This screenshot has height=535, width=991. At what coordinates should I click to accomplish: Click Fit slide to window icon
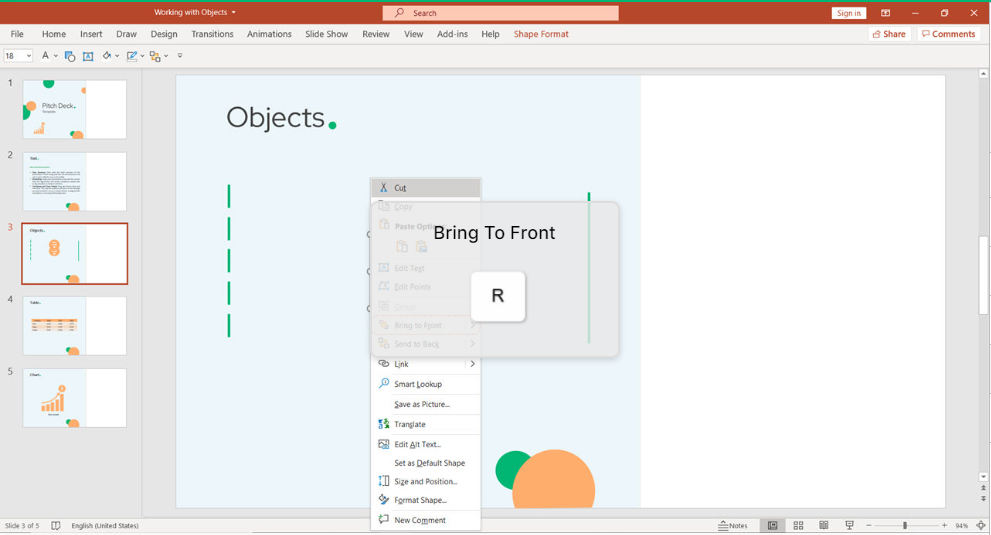click(981, 526)
